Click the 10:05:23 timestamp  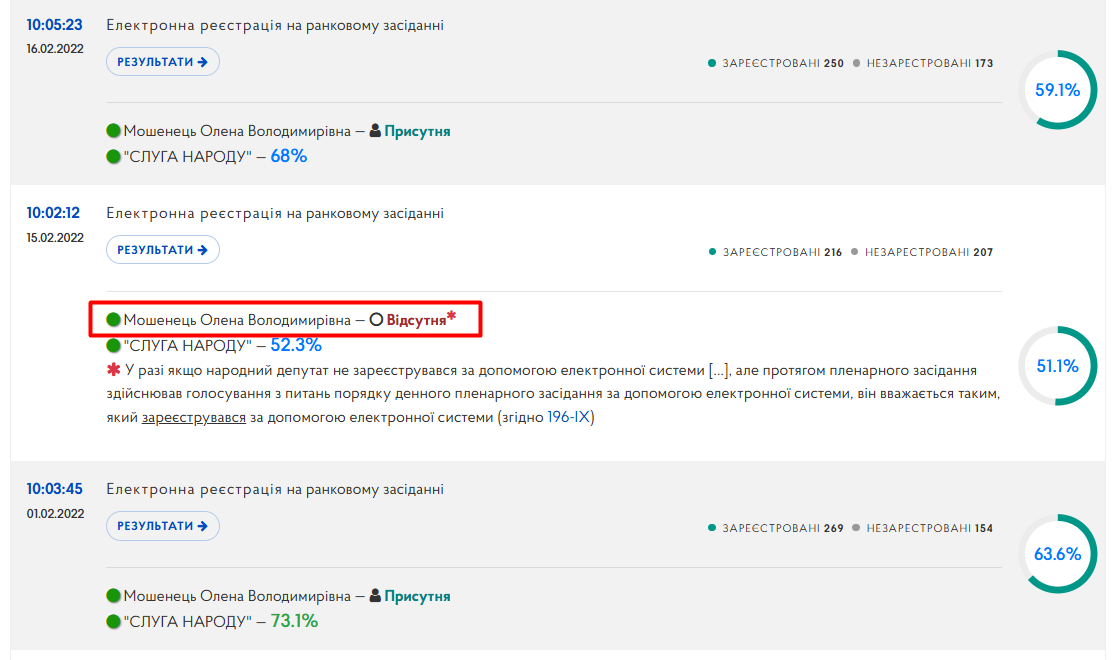pyautogui.click(x=55, y=25)
